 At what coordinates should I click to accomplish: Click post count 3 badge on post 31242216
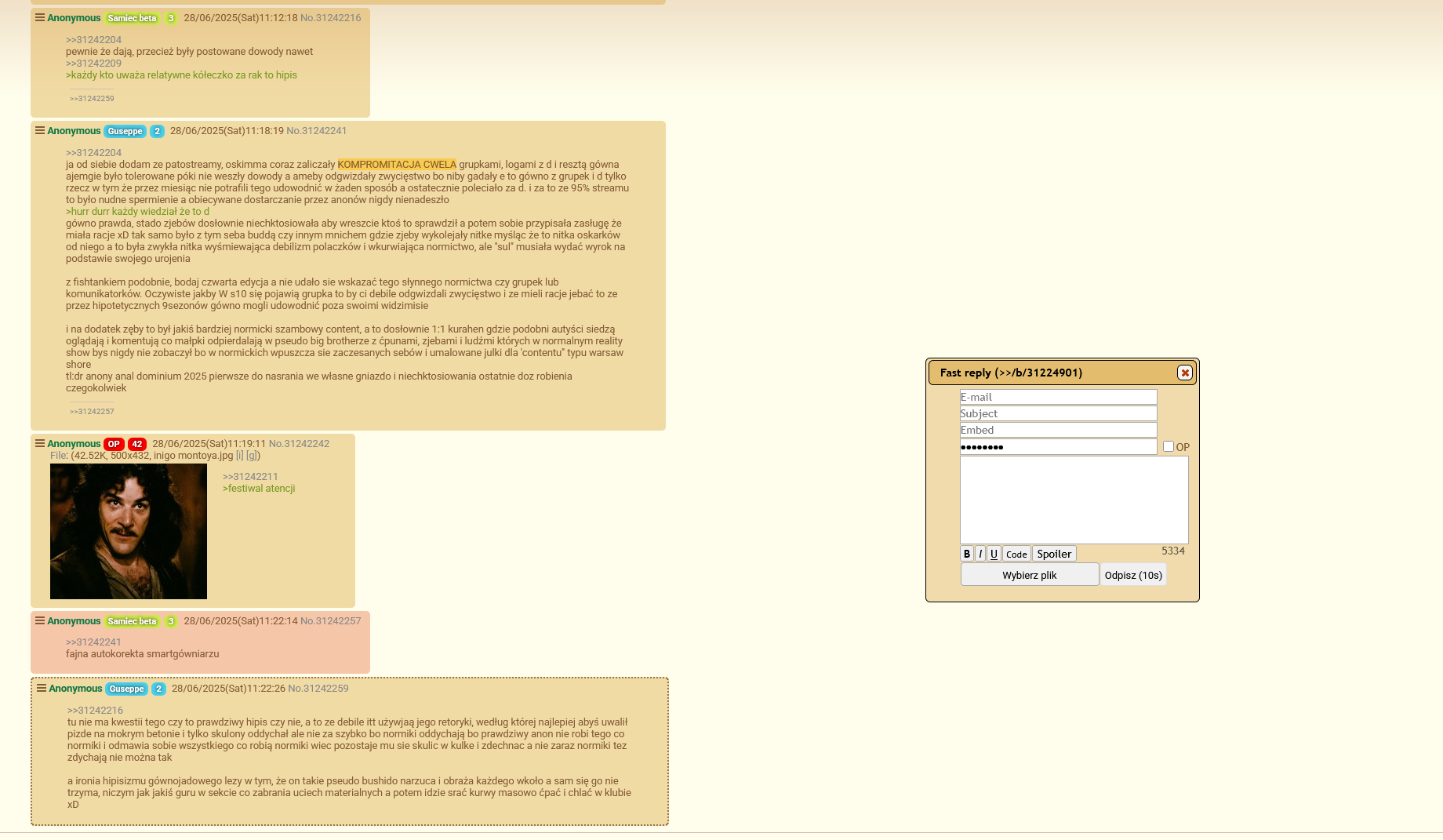[171, 18]
